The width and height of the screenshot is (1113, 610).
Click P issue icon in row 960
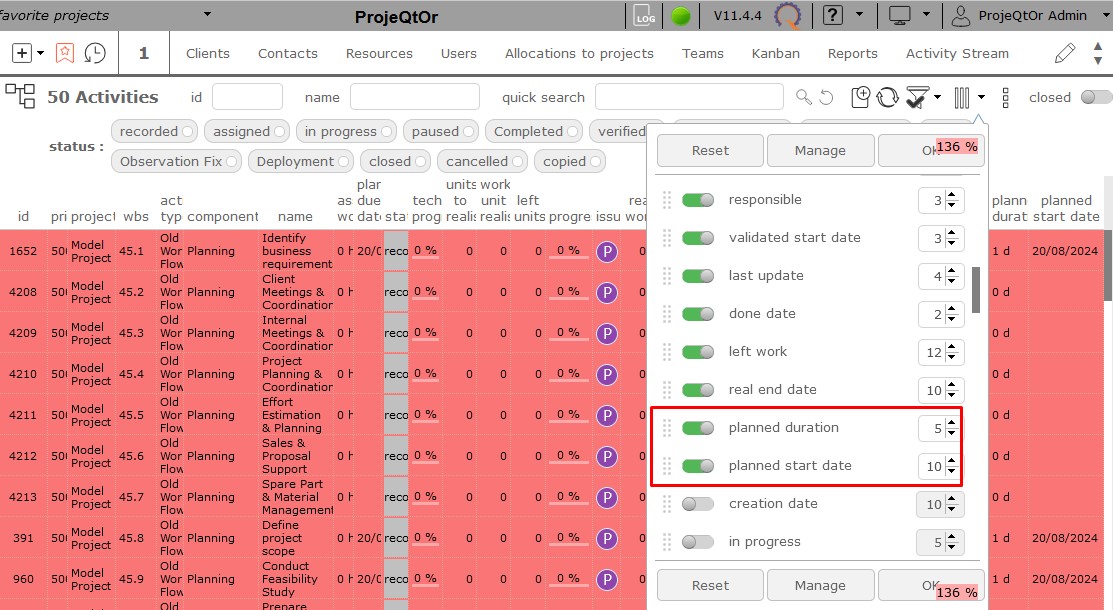click(x=607, y=579)
